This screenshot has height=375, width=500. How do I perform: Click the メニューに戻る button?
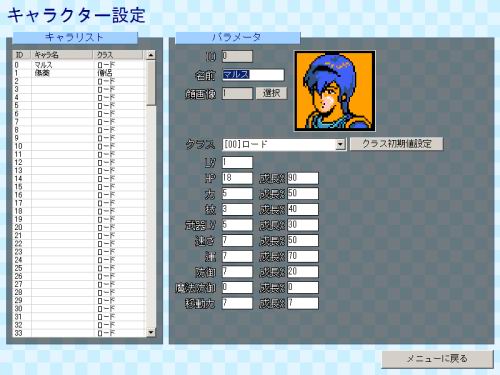point(437,359)
